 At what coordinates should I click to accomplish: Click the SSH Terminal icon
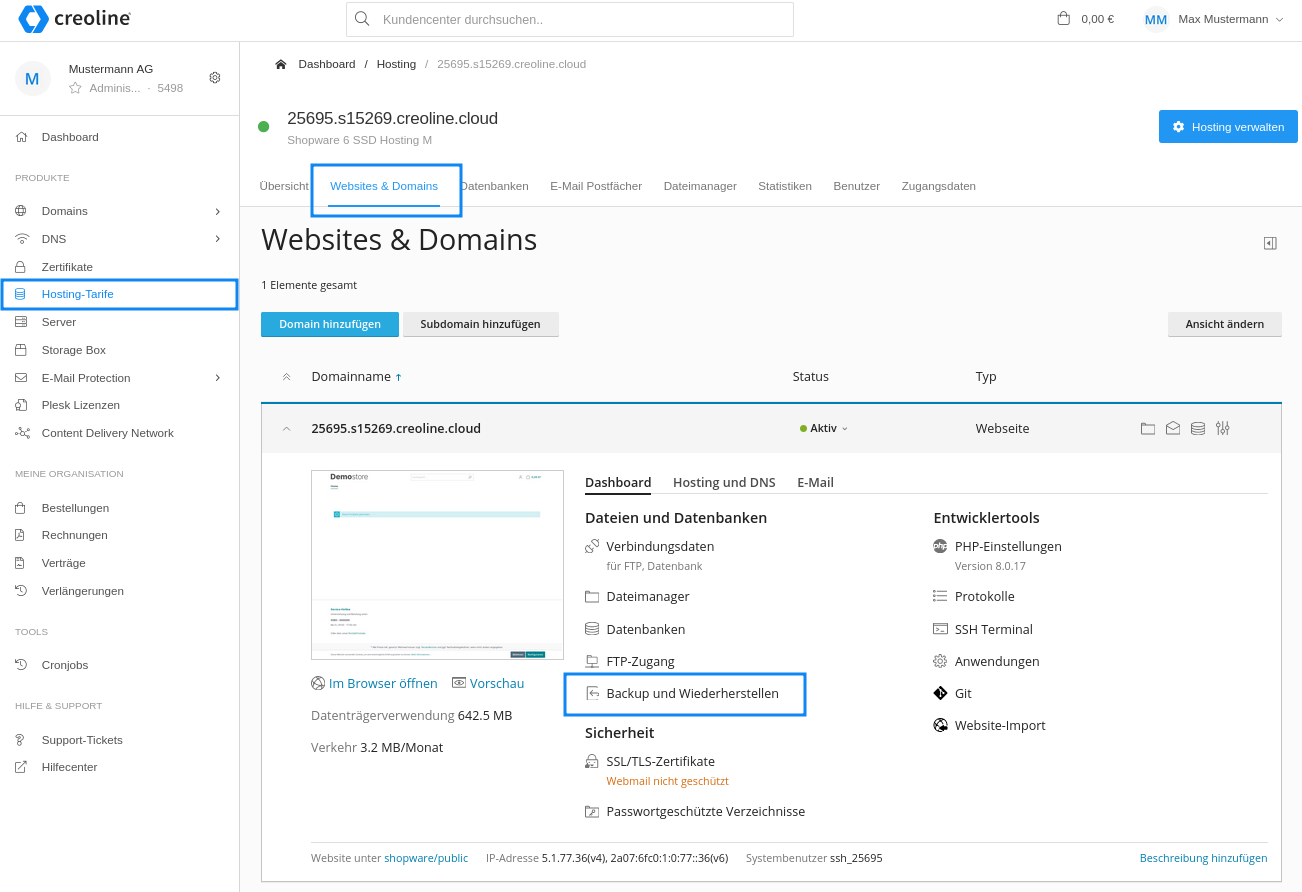pyautogui.click(x=940, y=629)
